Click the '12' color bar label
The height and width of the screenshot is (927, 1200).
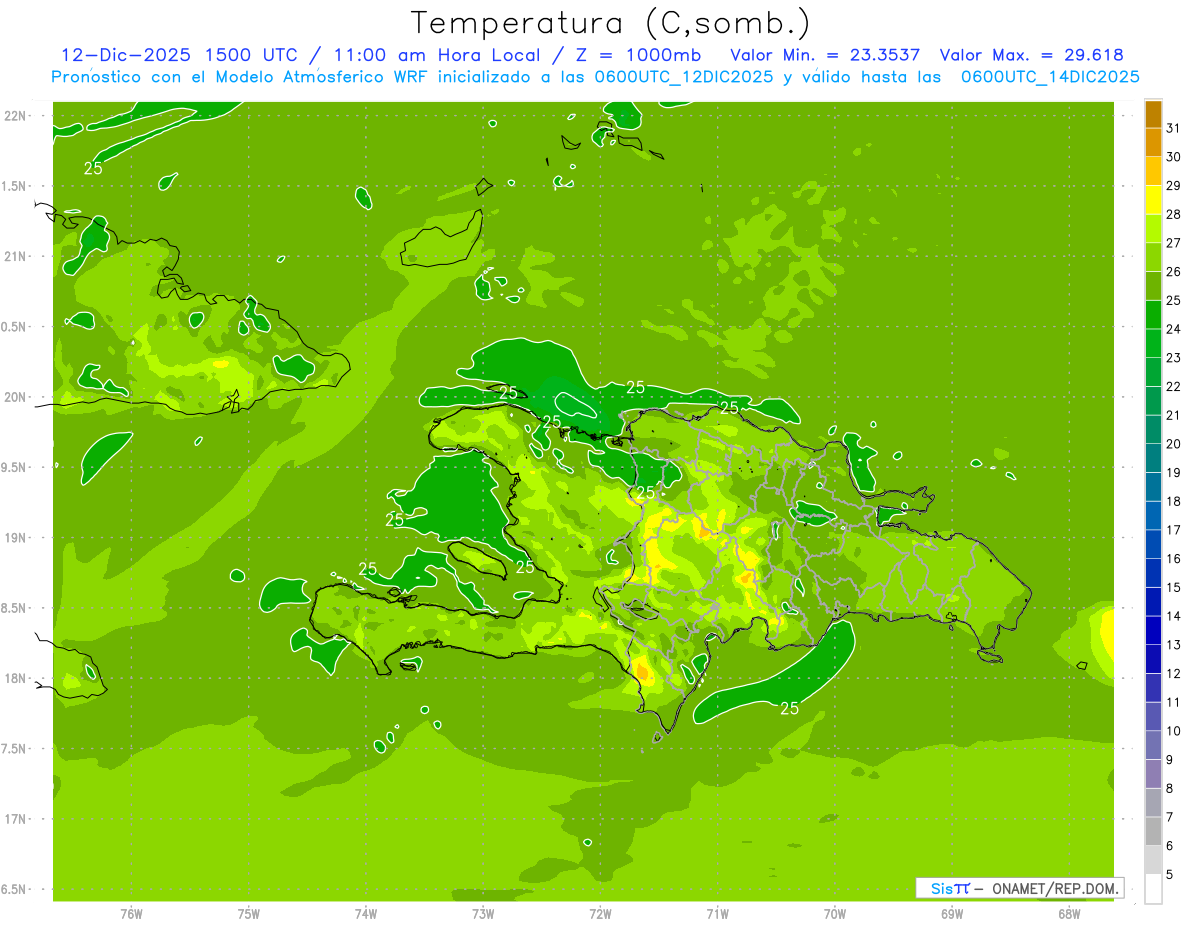tap(1173, 674)
